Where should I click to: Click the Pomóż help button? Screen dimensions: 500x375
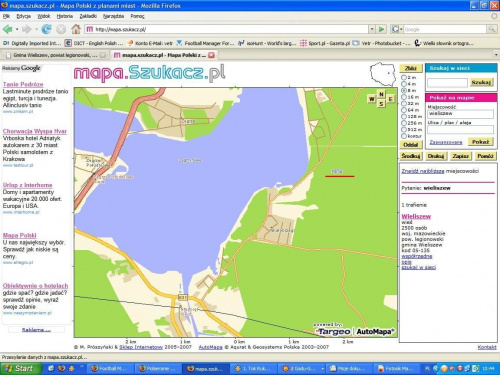pyautogui.click(x=485, y=156)
